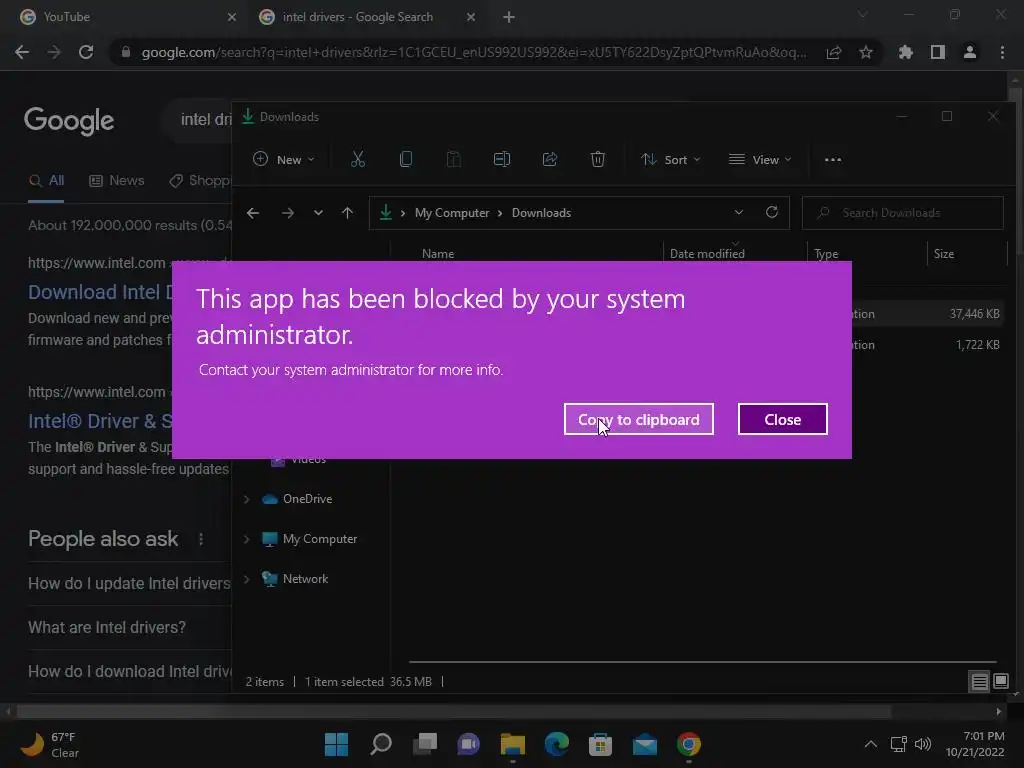The height and width of the screenshot is (768, 1024).
Task: Expand the address bar history dropdown
Action: (739, 213)
